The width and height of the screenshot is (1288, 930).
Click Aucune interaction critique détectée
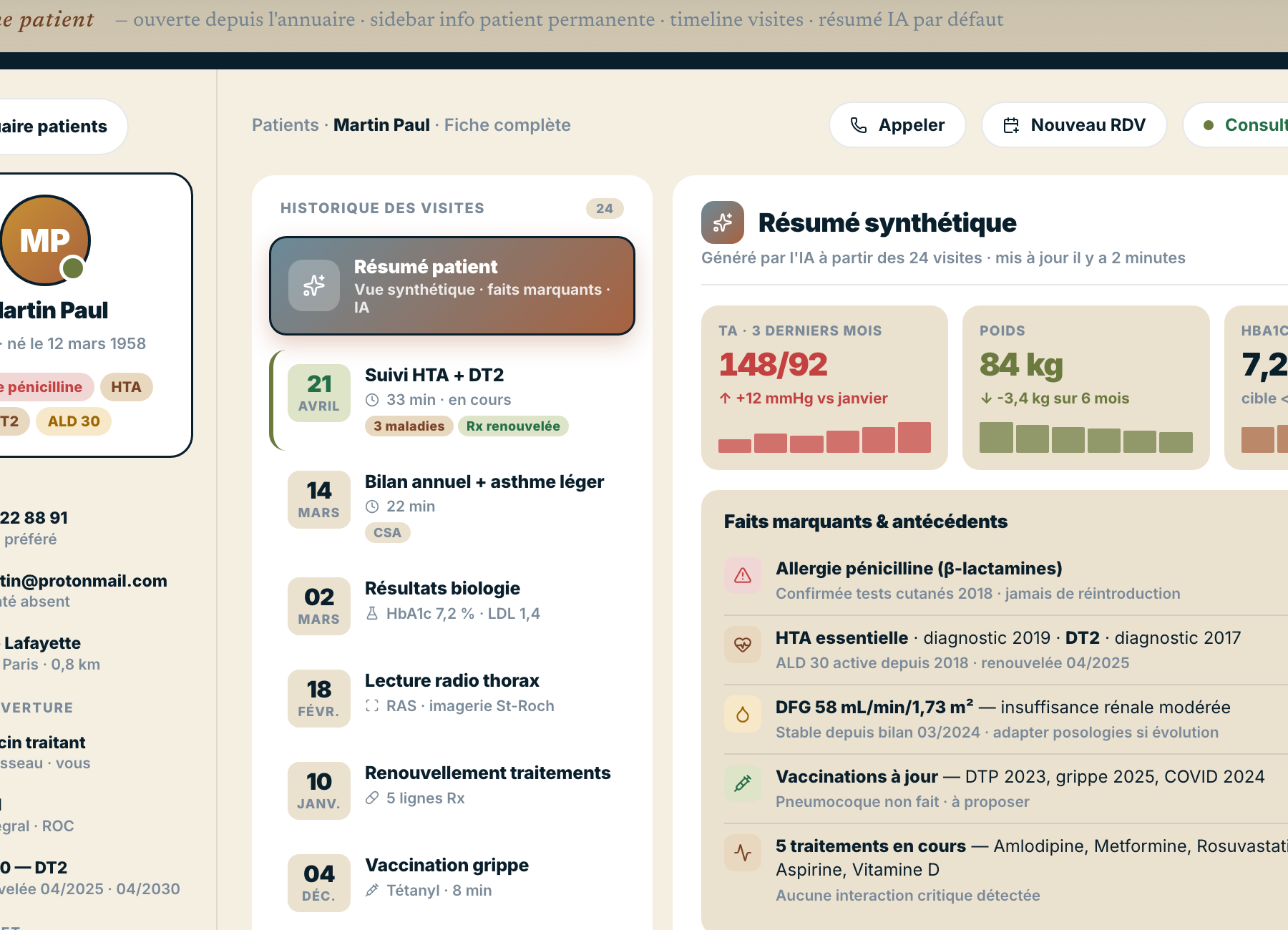pyautogui.click(x=908, y=896)
